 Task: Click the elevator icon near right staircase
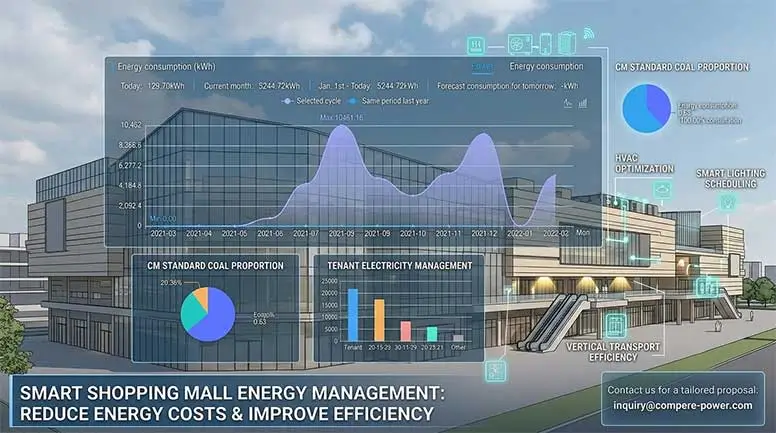[707, 287]
